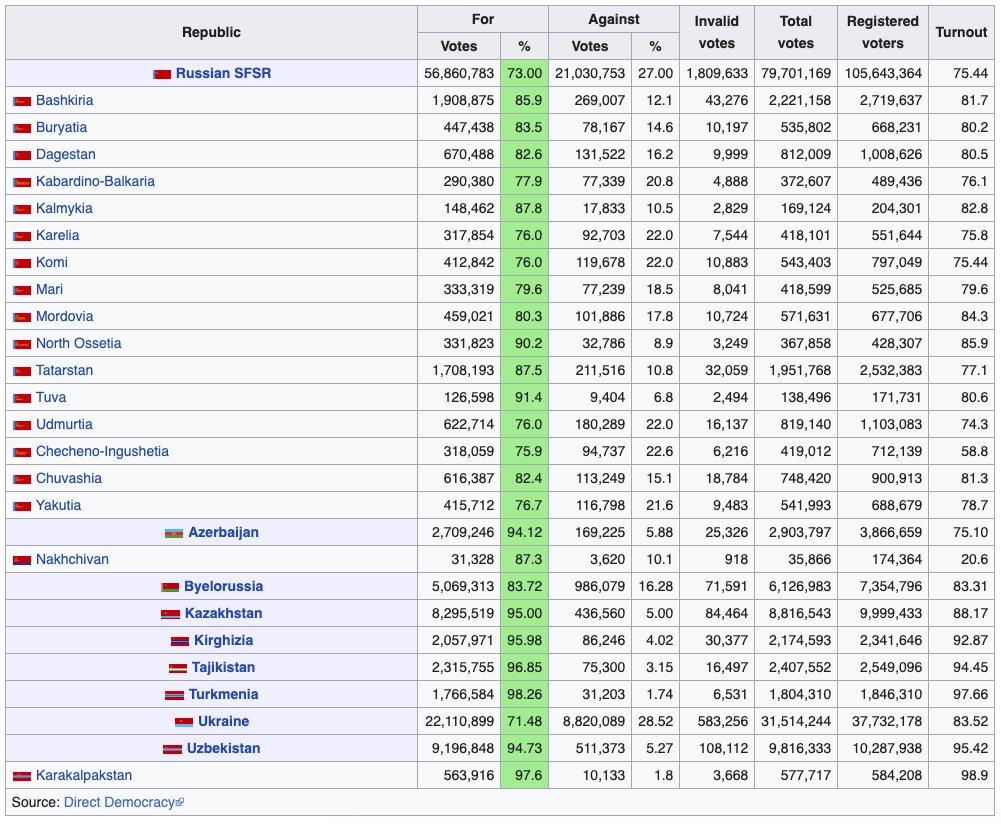Image resolution: width=1001 pixels, height=824 pixels.
Task: Click the Dagestan flag icon
Action: [22, 155]
